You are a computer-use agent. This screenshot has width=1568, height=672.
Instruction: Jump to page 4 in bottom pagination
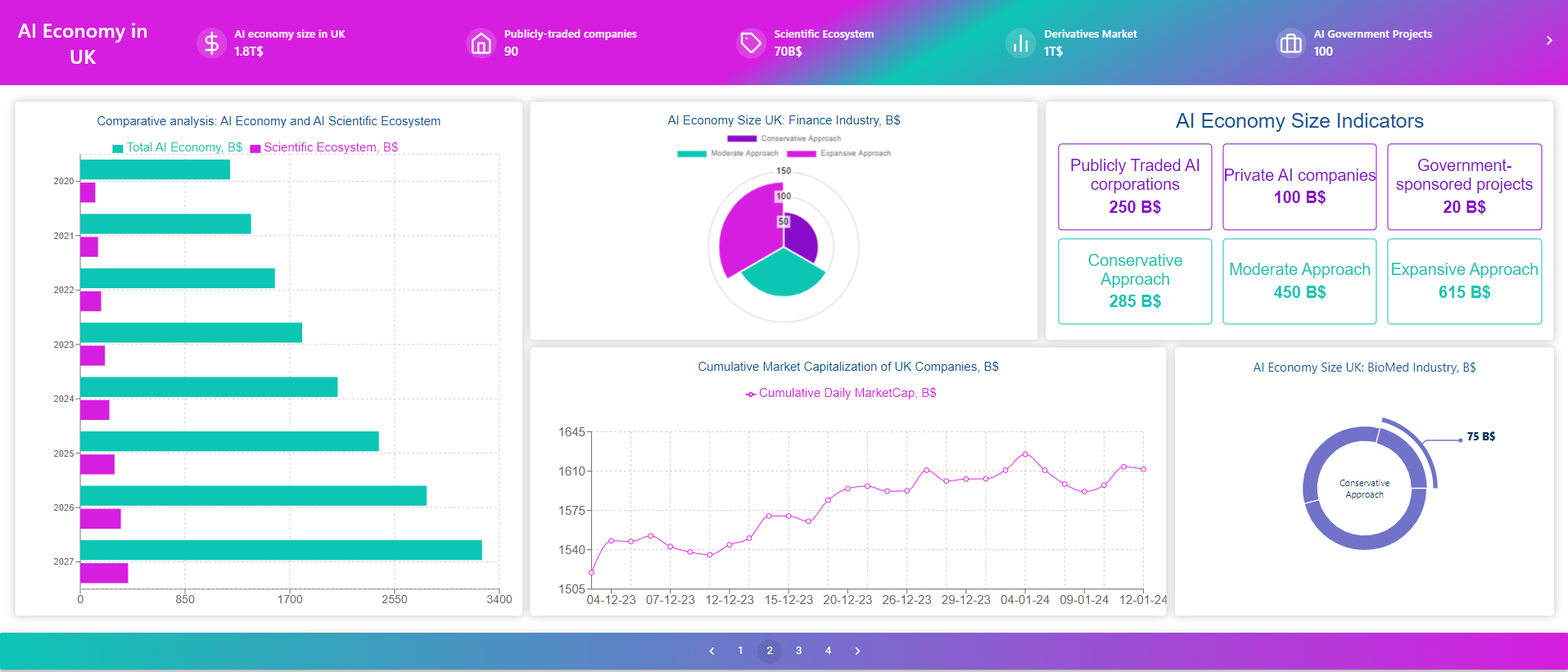(828, 651)
